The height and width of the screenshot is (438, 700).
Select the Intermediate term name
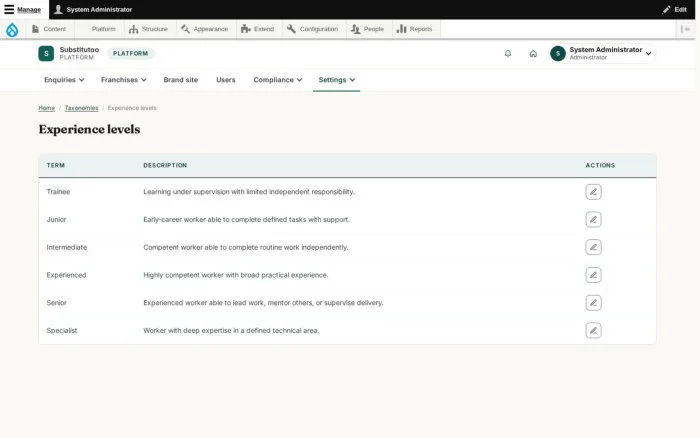(x=67, y=247)
